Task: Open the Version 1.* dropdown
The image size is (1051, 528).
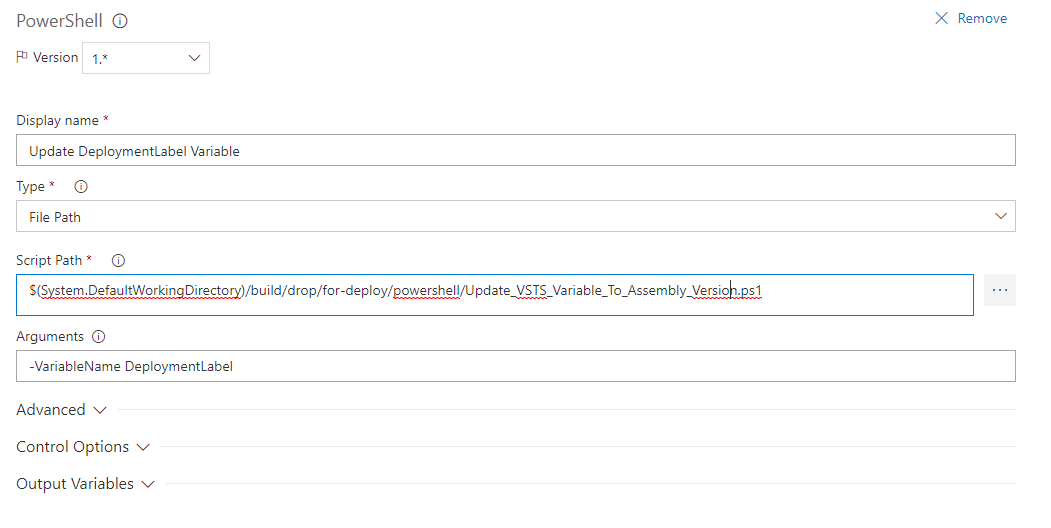Action: (146, 58)
